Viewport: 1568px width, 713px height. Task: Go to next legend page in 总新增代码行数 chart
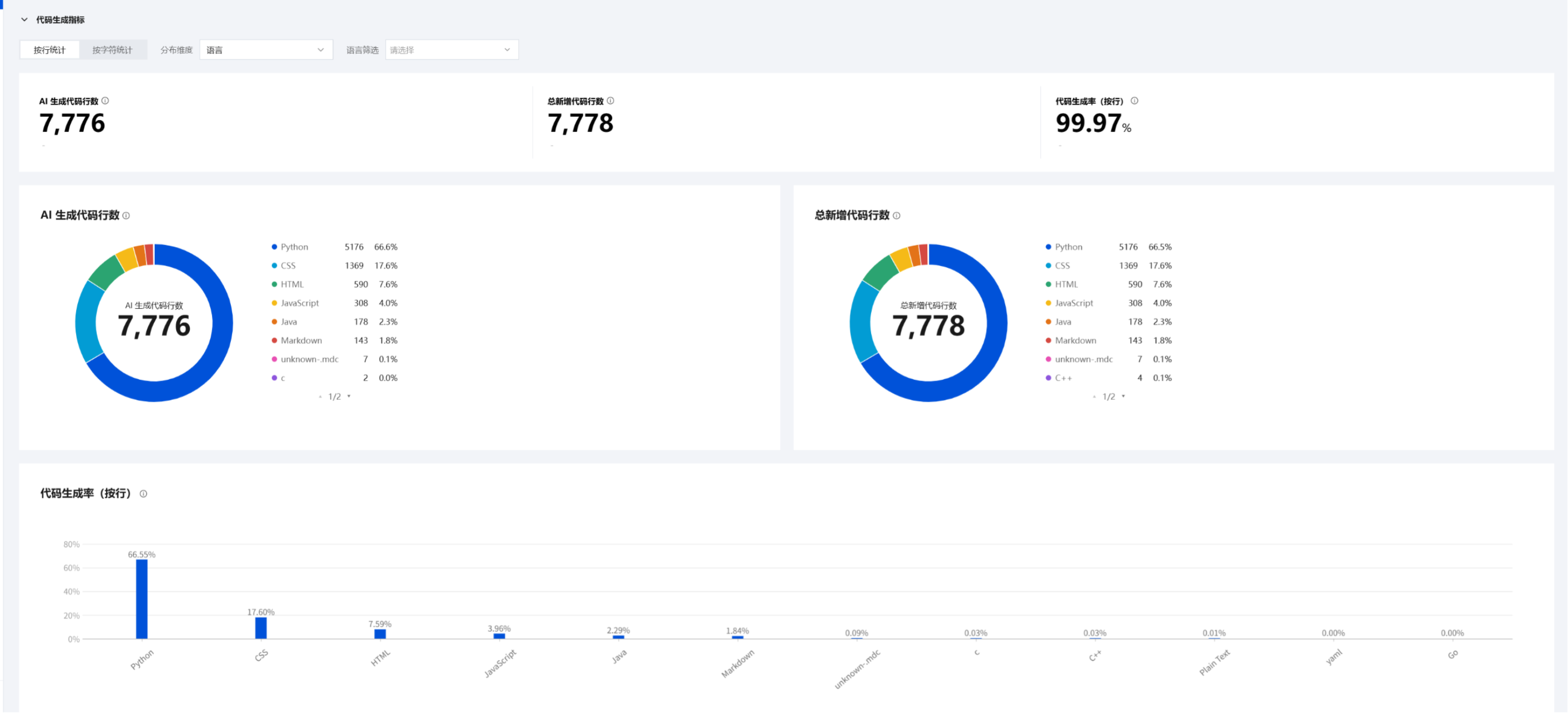1123,397
